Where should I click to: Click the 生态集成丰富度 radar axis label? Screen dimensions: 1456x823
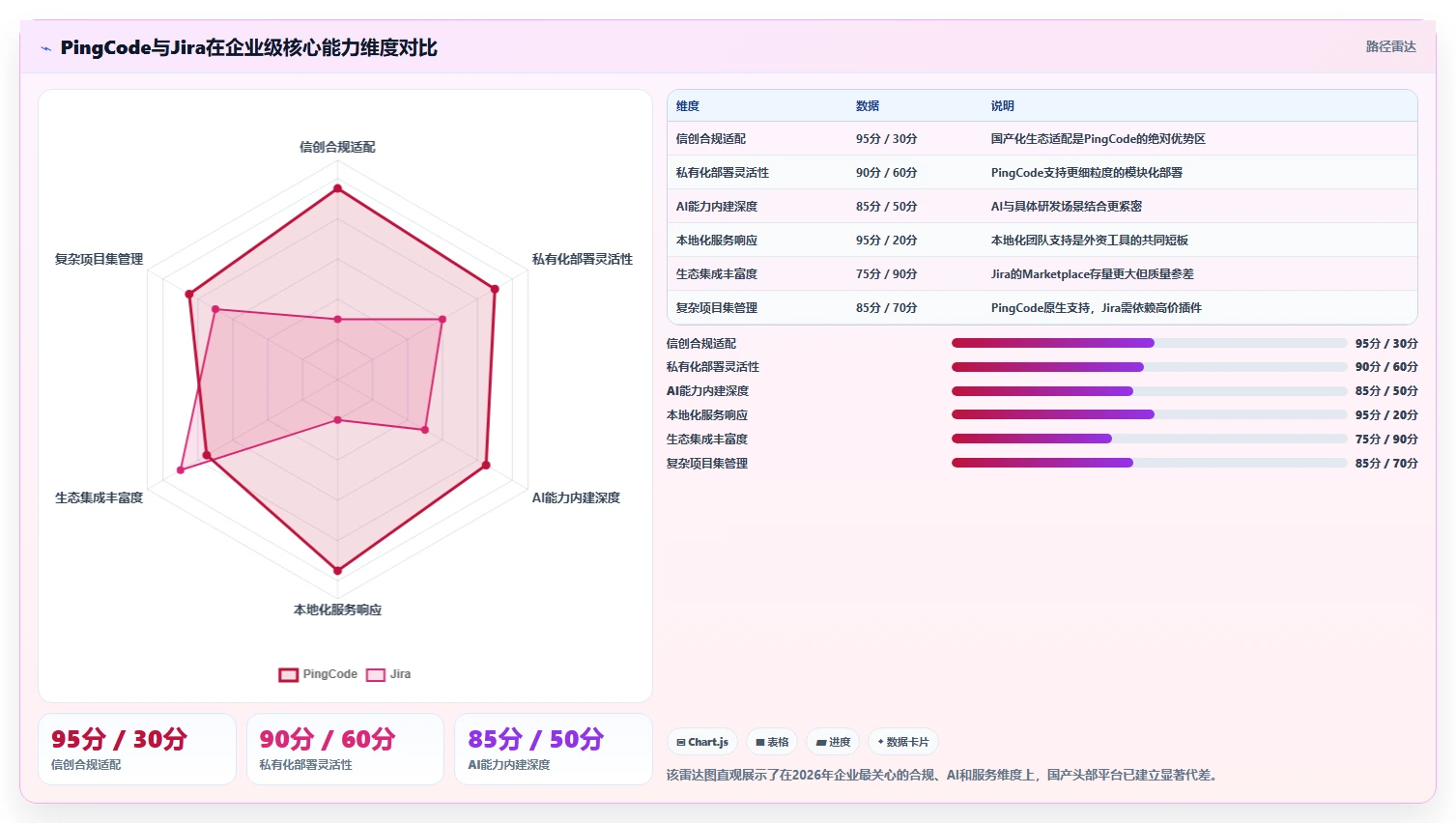tap(99, 497)
